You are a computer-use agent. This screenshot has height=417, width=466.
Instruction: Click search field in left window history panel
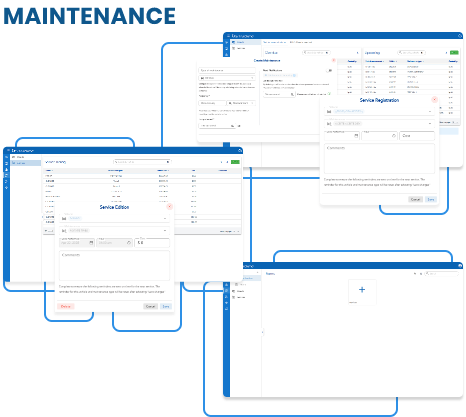click(142, 162)
